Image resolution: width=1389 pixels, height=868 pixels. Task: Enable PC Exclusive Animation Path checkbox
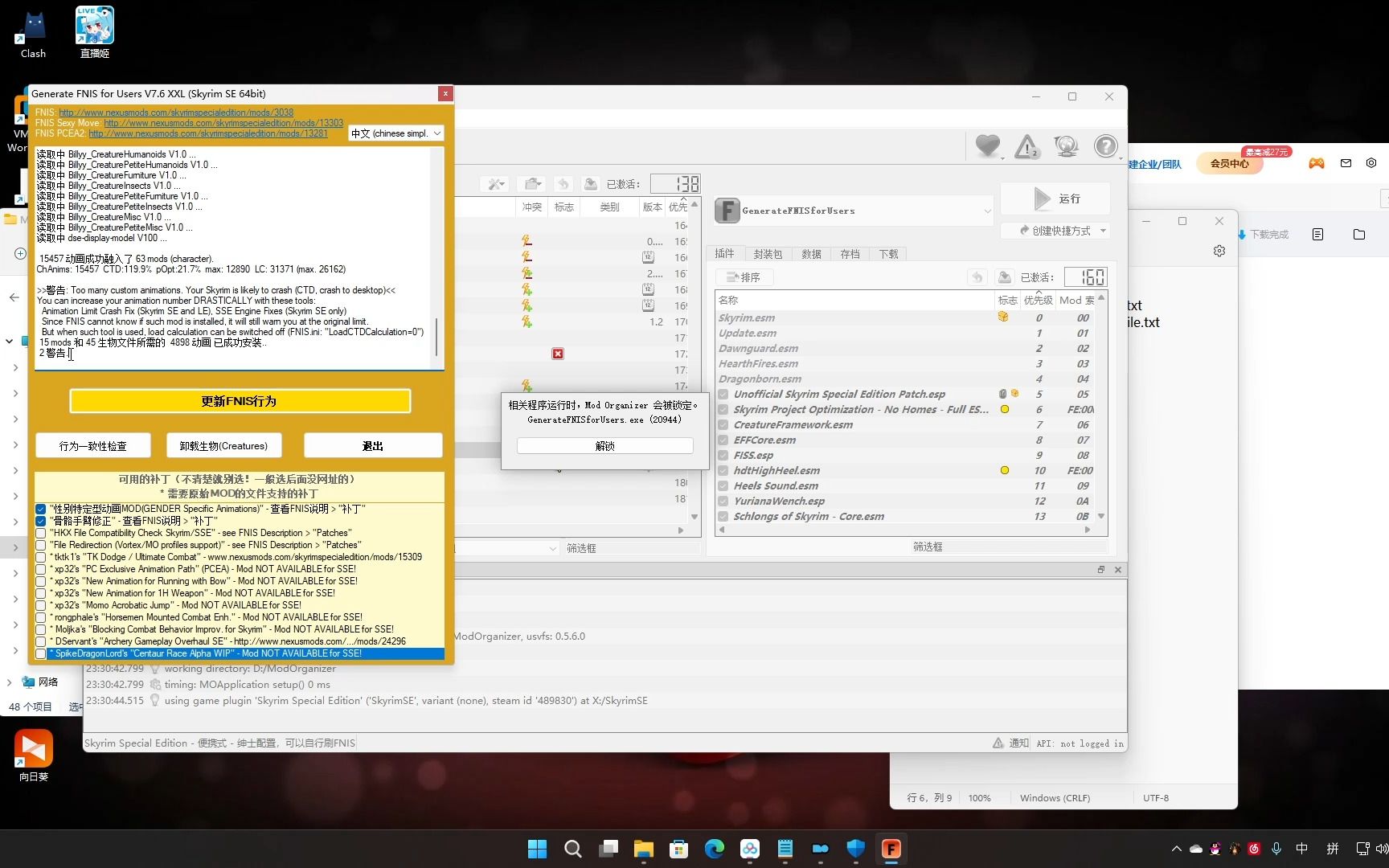click(x=41, y=570)
